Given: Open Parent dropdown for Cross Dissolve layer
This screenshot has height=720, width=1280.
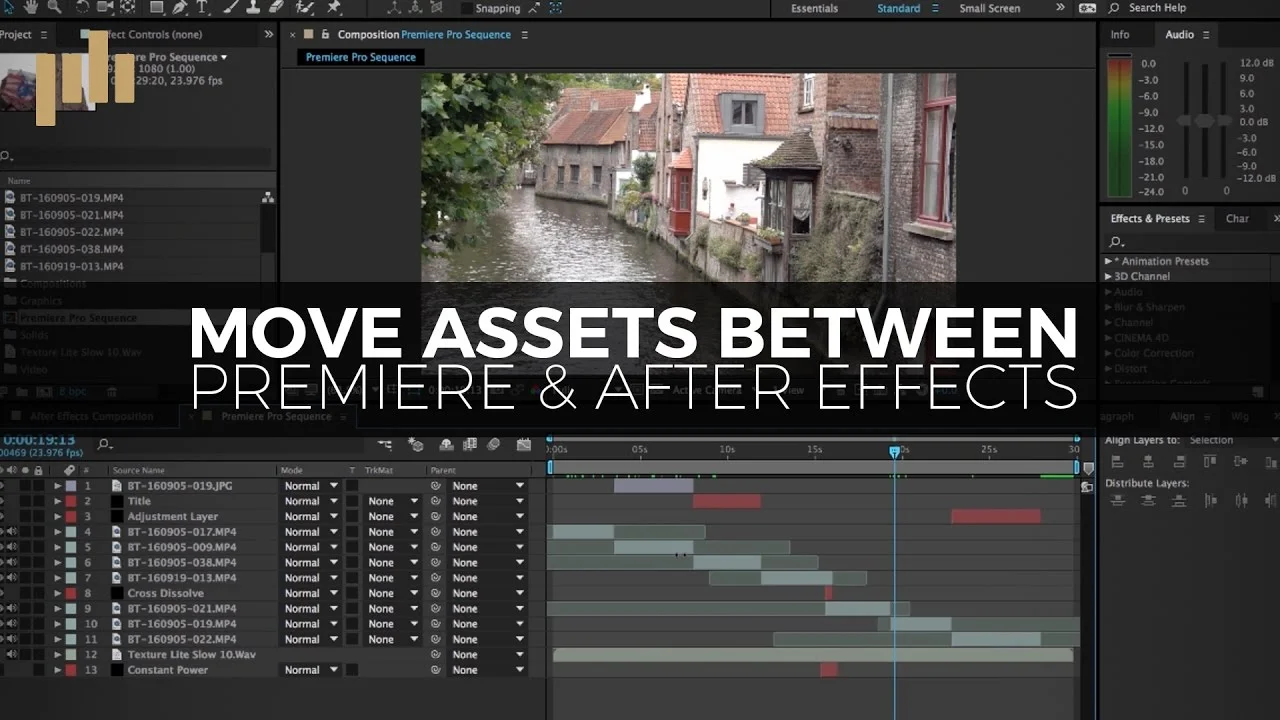Looking at the screenshot, I should coord(487,593).
